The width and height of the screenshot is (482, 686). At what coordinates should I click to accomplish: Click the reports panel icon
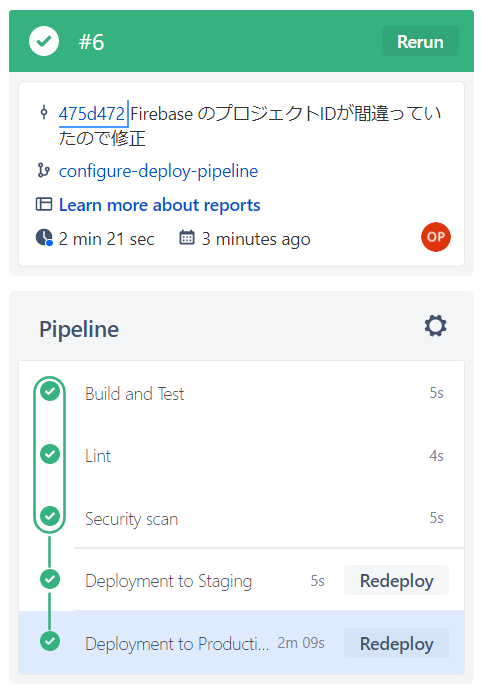tap(44, 204)
